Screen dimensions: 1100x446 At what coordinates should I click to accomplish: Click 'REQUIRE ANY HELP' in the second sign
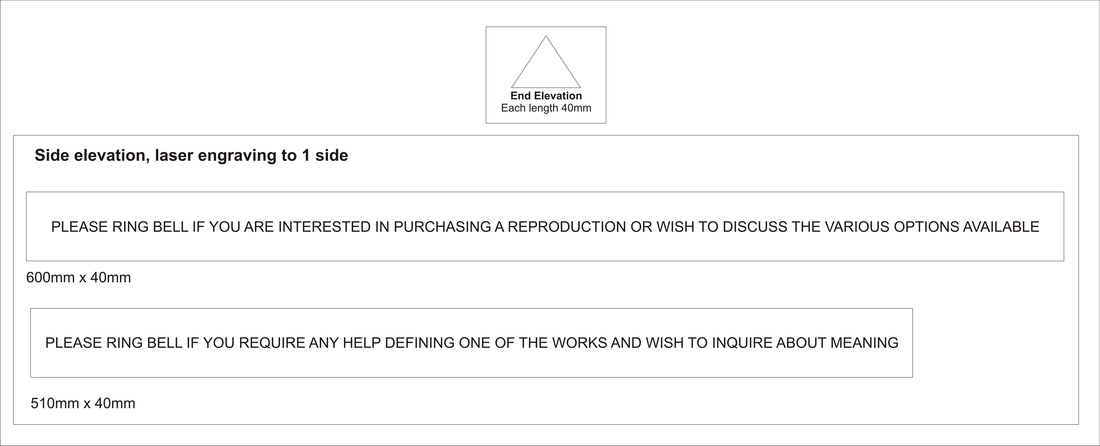tap(310, 343)
